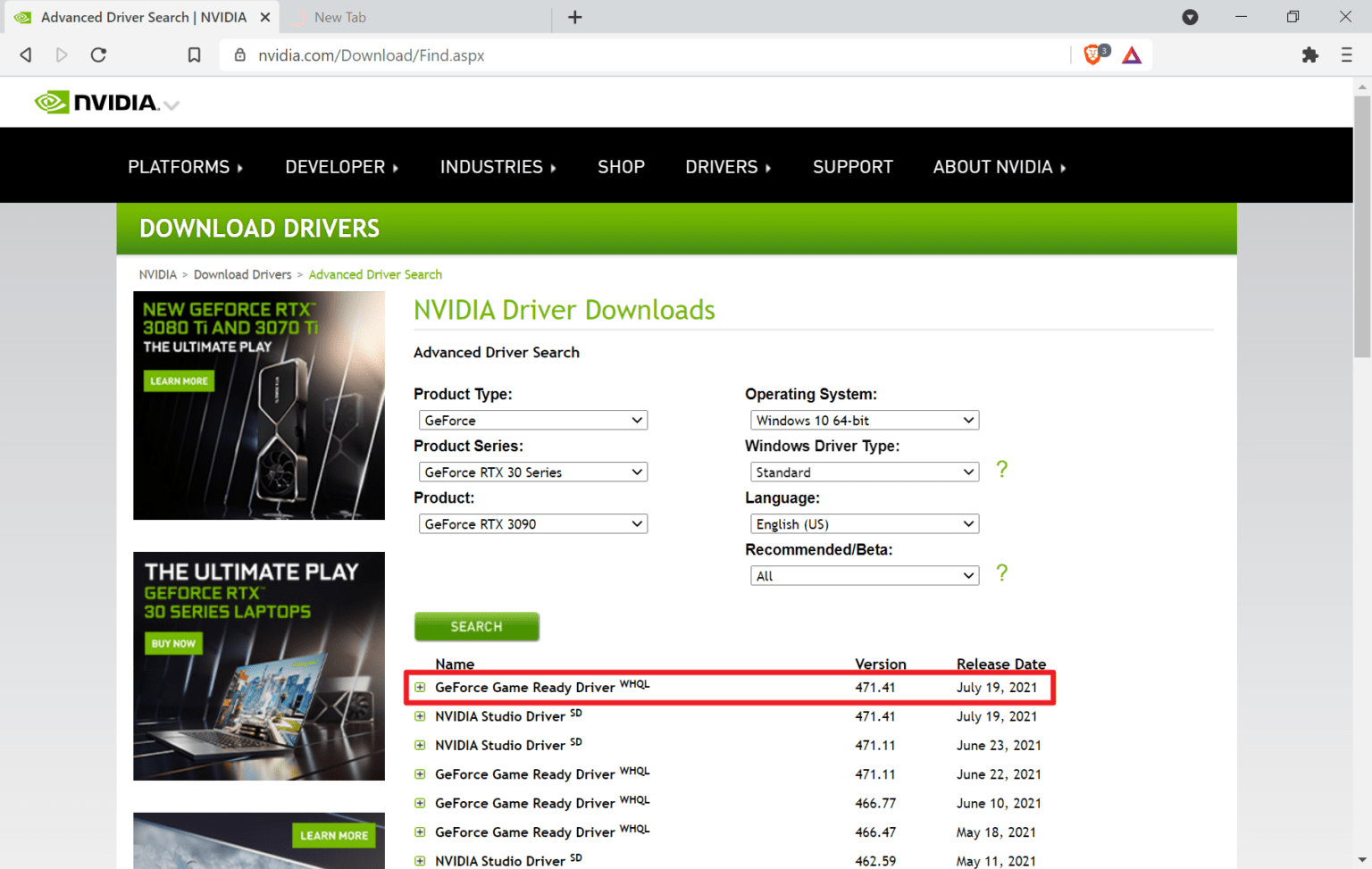Open the Operating System dropdown

pos(865,421)
